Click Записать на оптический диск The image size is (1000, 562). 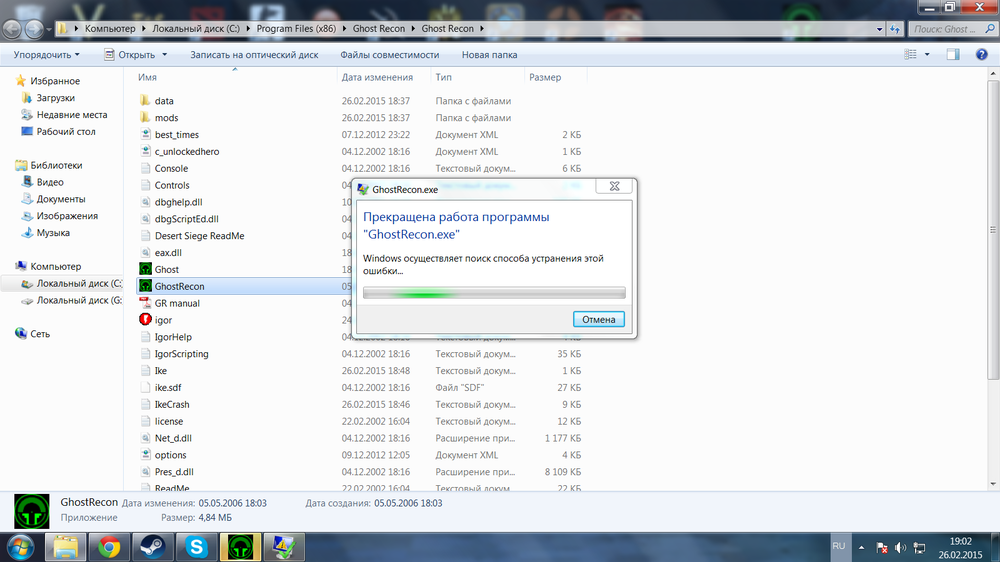[254, 55]
